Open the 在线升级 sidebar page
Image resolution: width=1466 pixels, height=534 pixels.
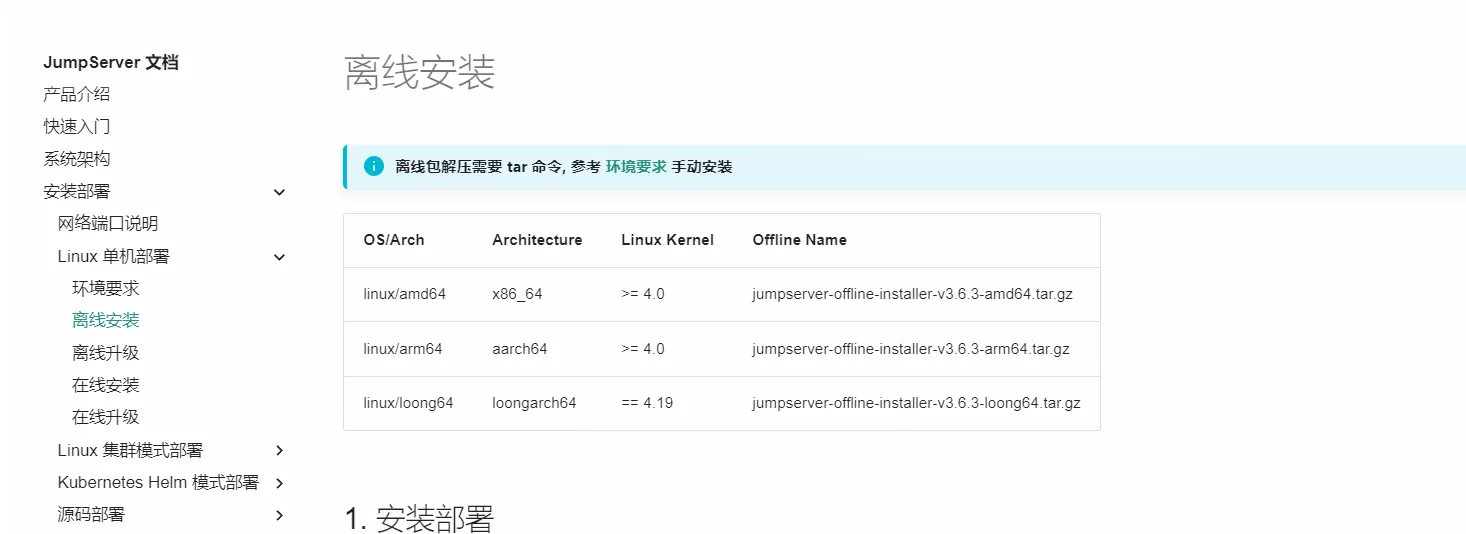click(106, 417)
